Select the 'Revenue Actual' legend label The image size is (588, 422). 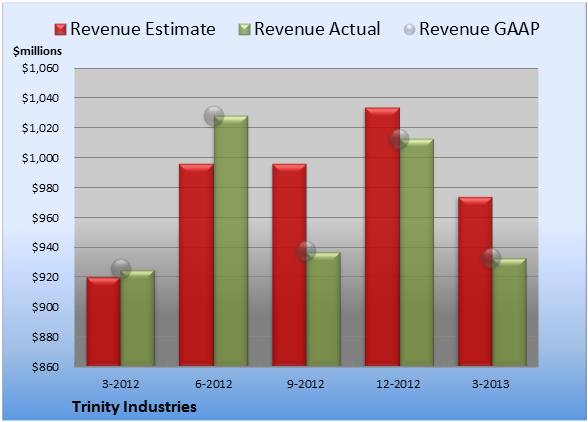click(317, 29)
